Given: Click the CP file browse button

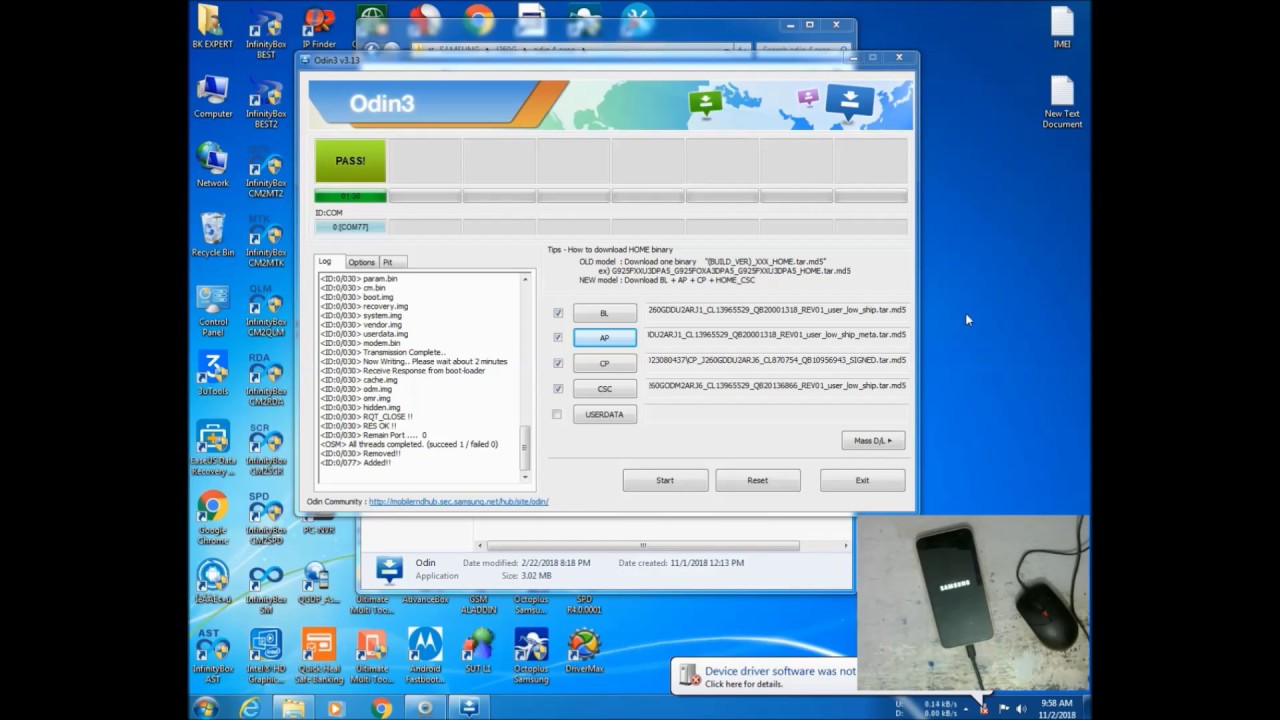Looking at the screenshot, I should point(604,363).
